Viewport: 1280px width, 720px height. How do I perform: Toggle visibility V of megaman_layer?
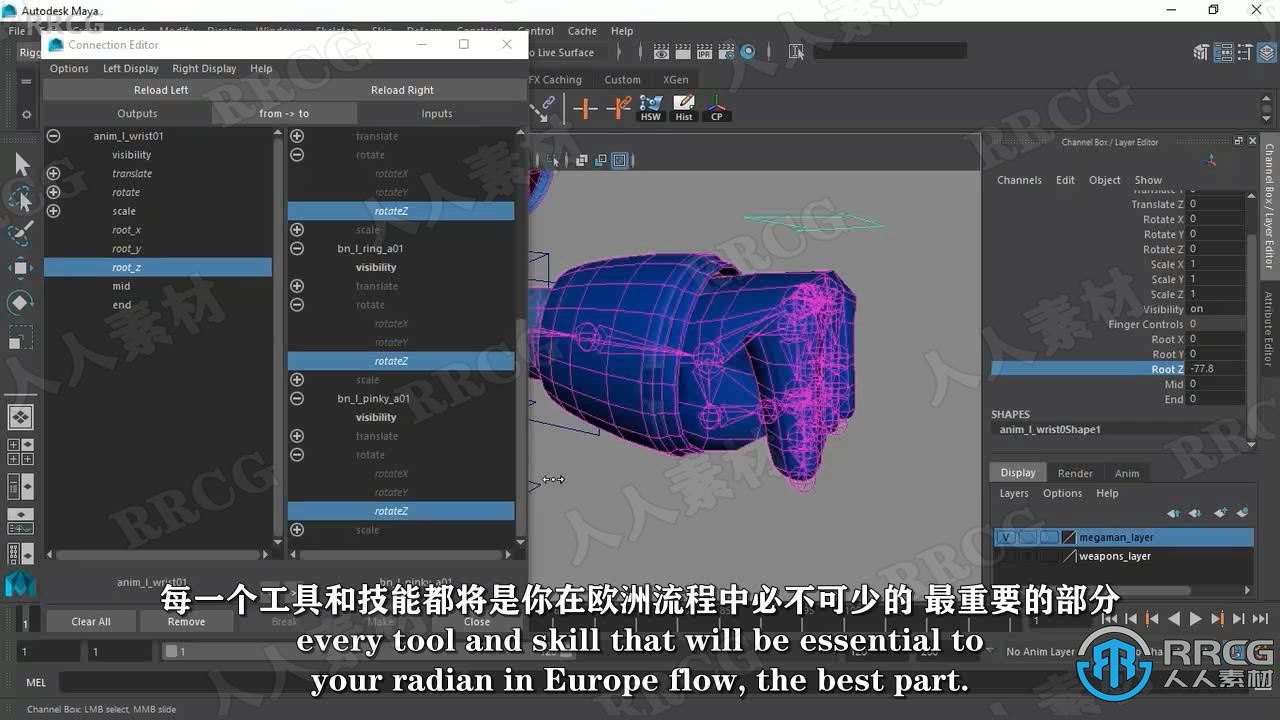click(x=1006, y=537)
